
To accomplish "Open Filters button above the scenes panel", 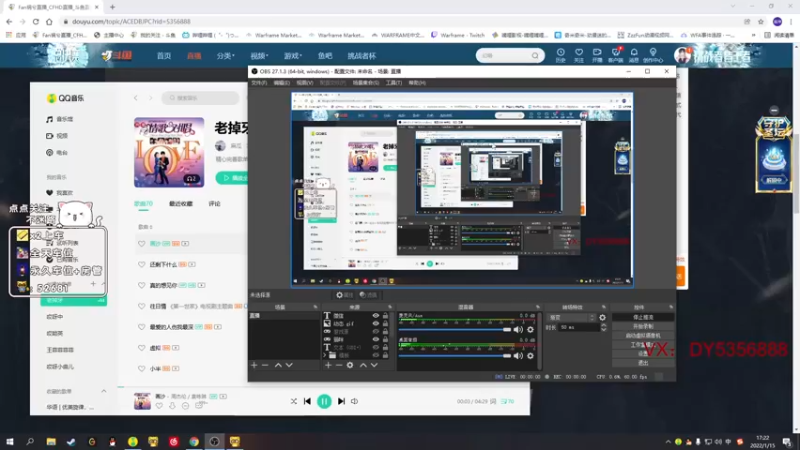I will tap(368, 295).
